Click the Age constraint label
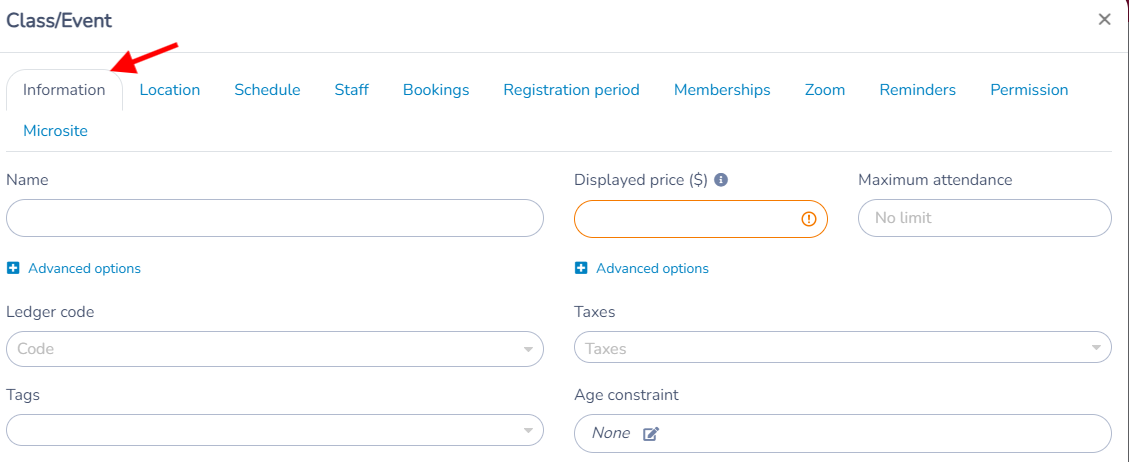 626,395
